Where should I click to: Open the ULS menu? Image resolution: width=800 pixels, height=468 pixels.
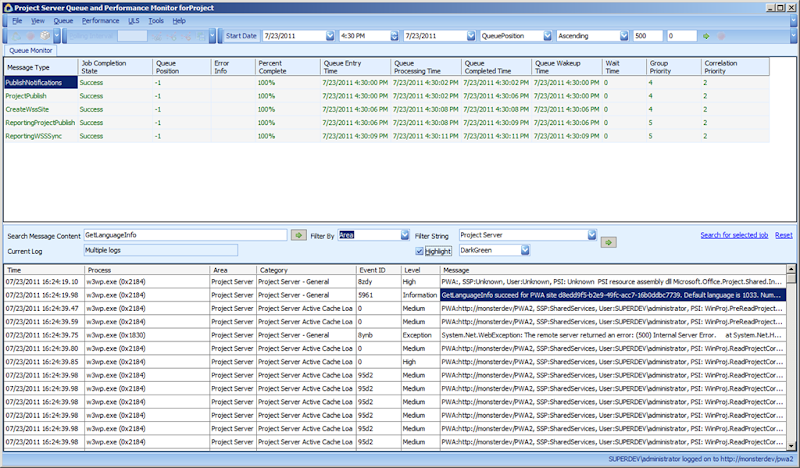[x=133, y=20]
